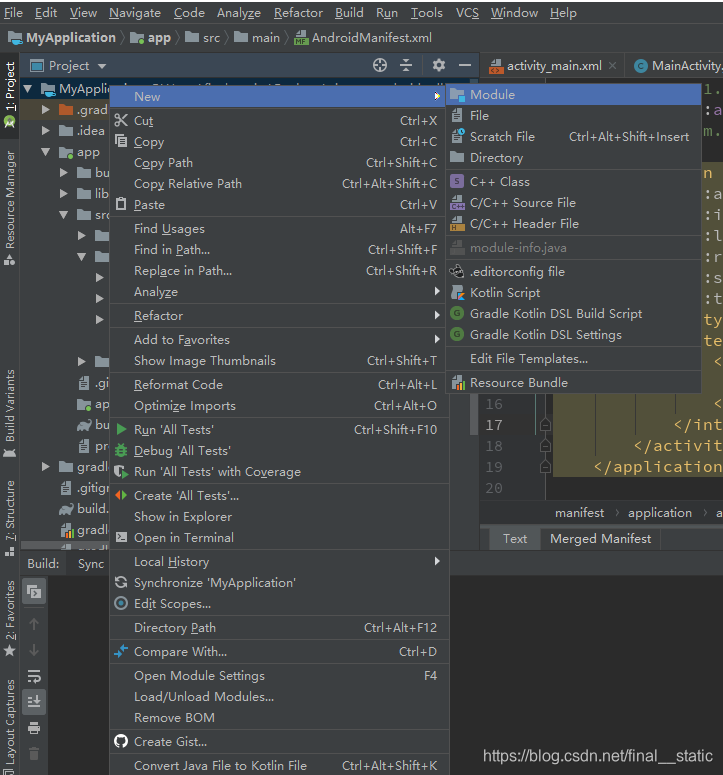Toggle the Structure side tab
The image size is (723, 775).
10,518
